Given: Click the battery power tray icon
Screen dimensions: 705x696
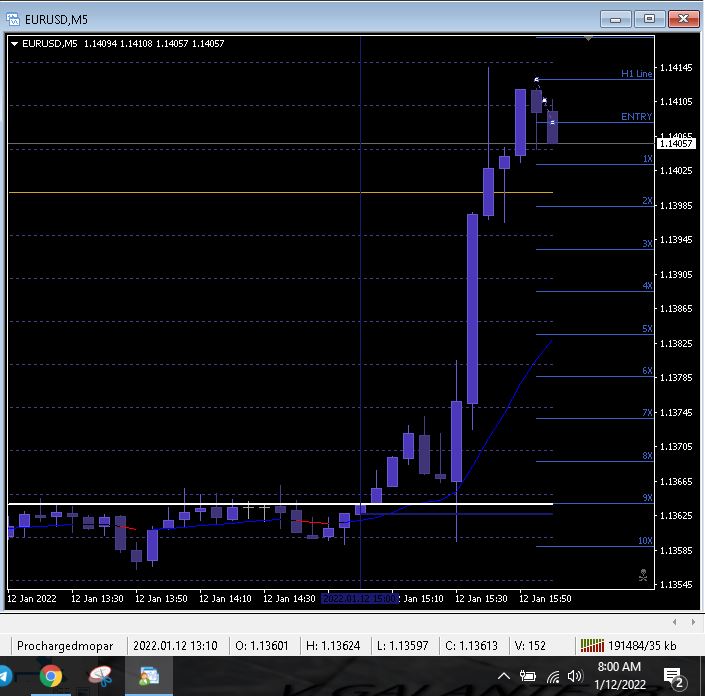Looking at the screenshot, I should tap(528, 676).
